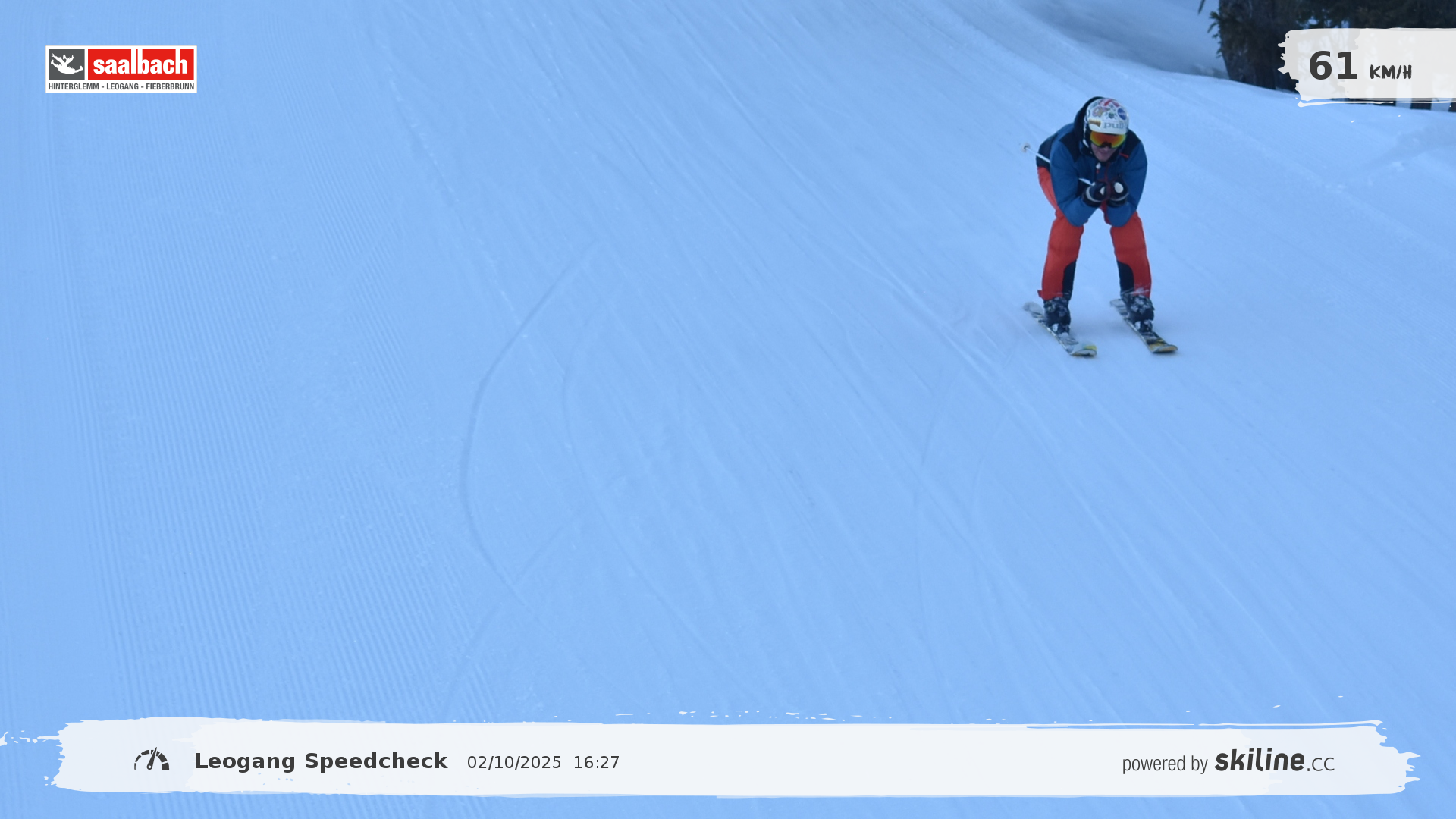Click the Leogang Speedcheck title
1456x819 pixels.
pos(321,761)
